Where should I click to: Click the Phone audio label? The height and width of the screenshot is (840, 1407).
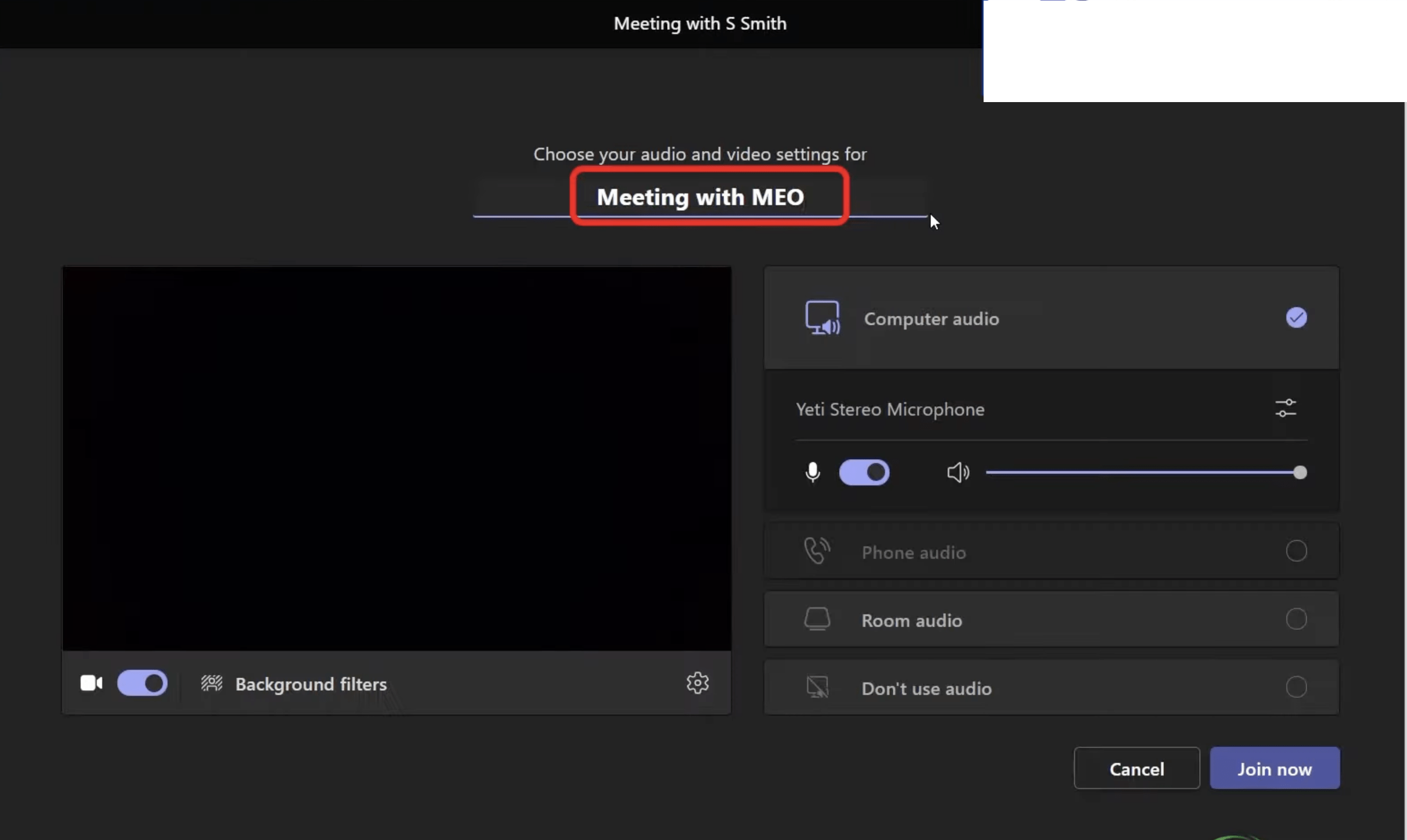(914, 552)
